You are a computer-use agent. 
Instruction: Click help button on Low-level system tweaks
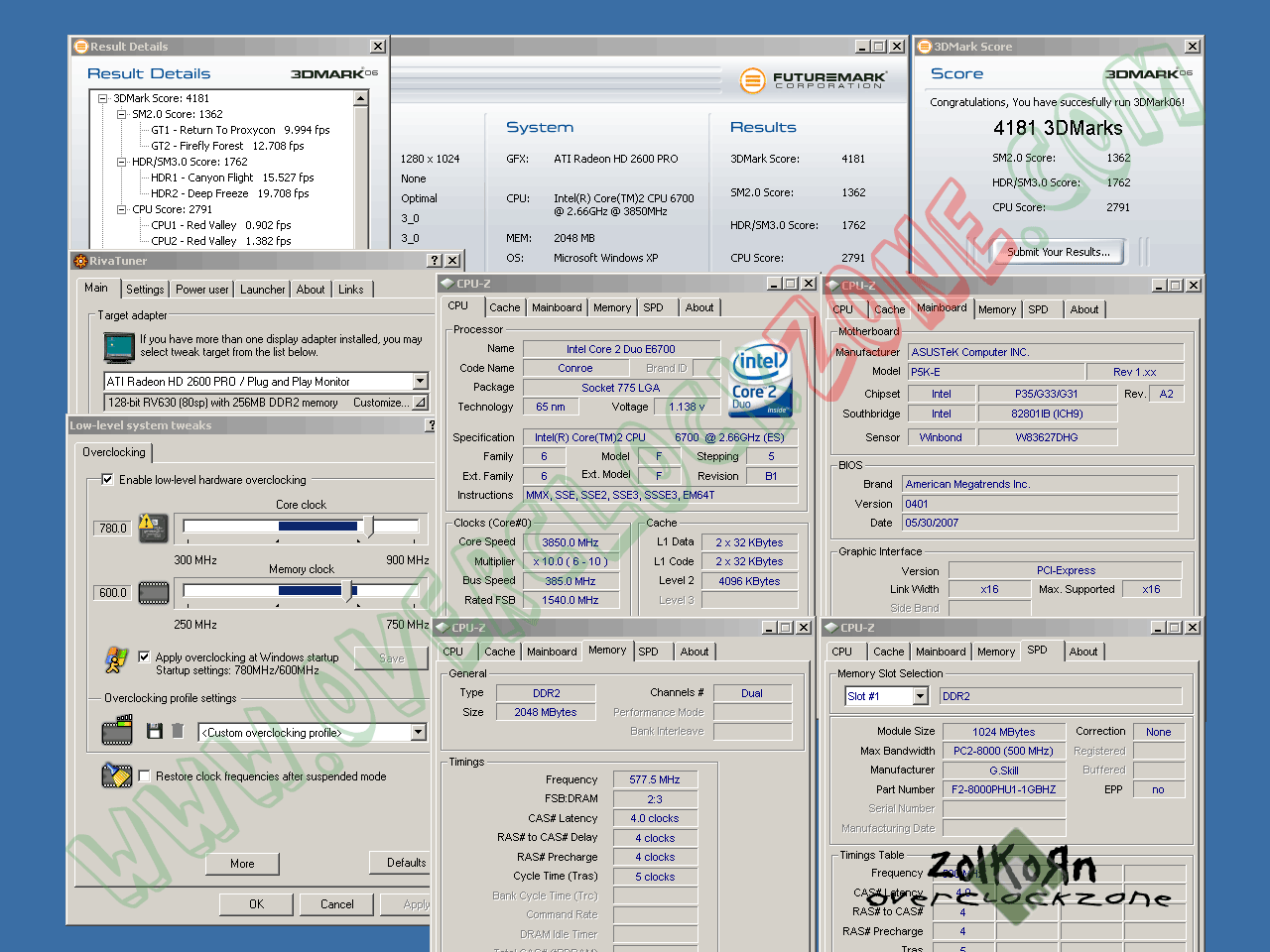coord(431,425)
